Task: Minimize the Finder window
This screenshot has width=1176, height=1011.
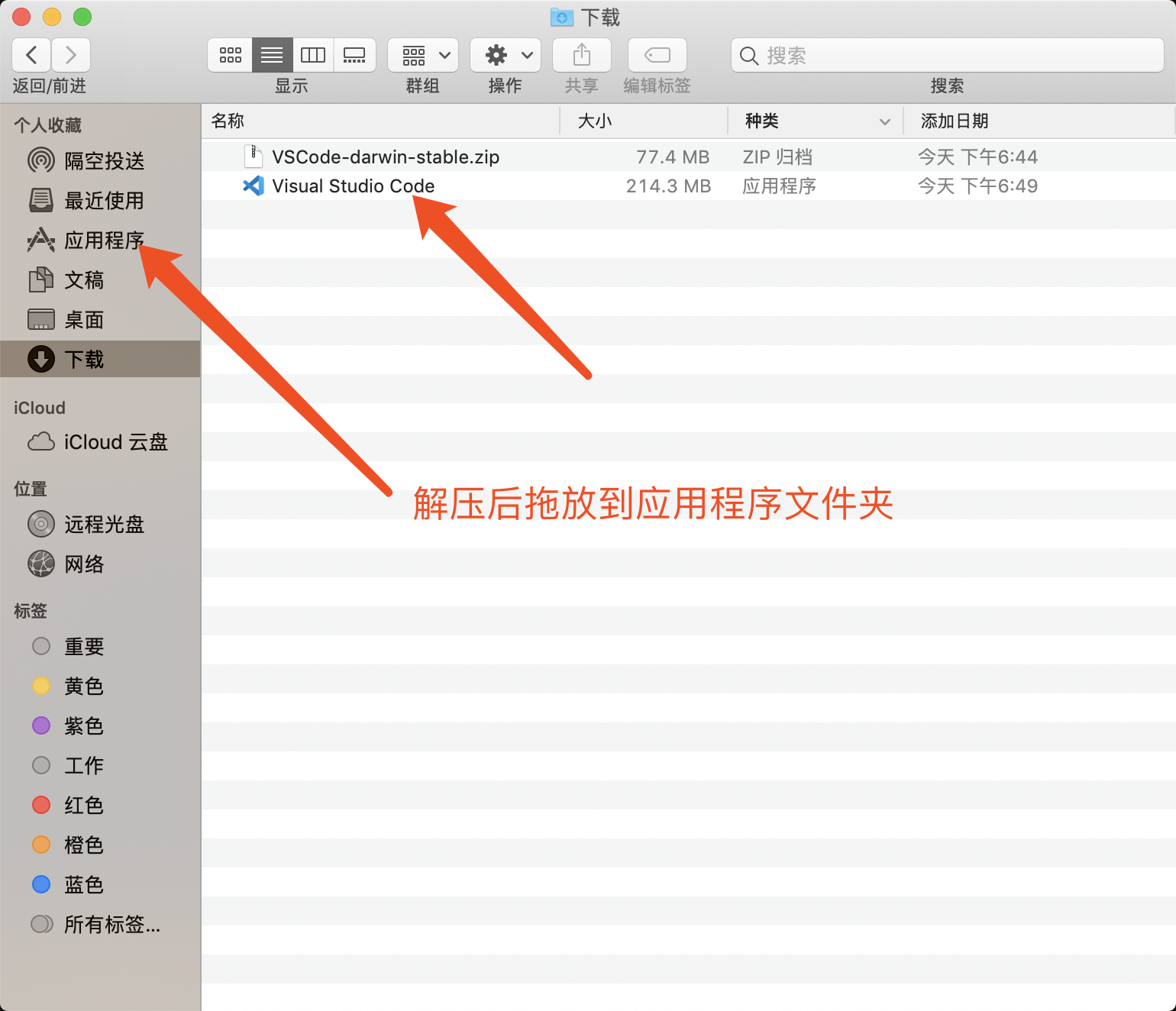Action: pyautogui.click(x=52, y=16)
